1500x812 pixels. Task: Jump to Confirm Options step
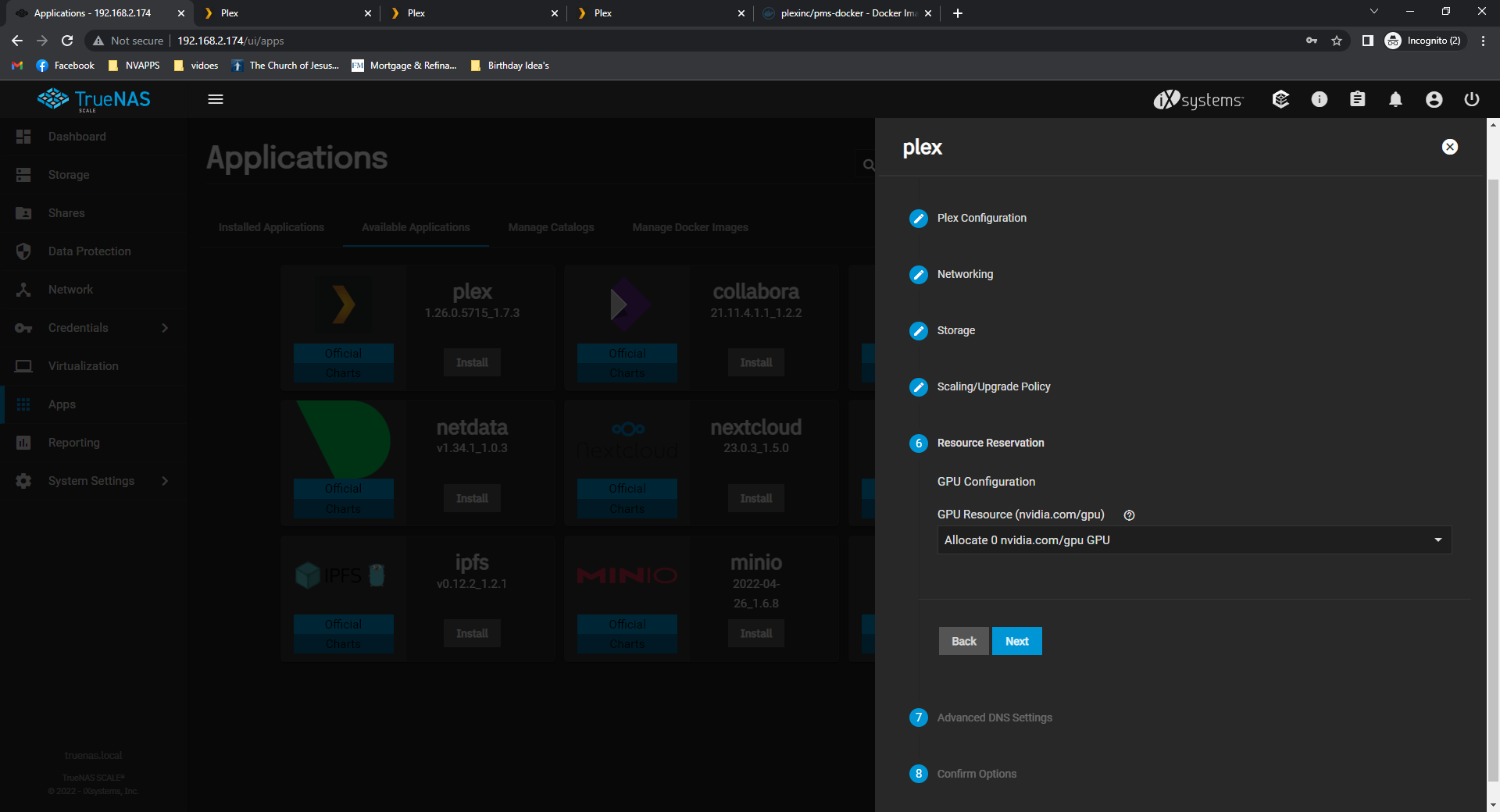click(x=977, y=774)
